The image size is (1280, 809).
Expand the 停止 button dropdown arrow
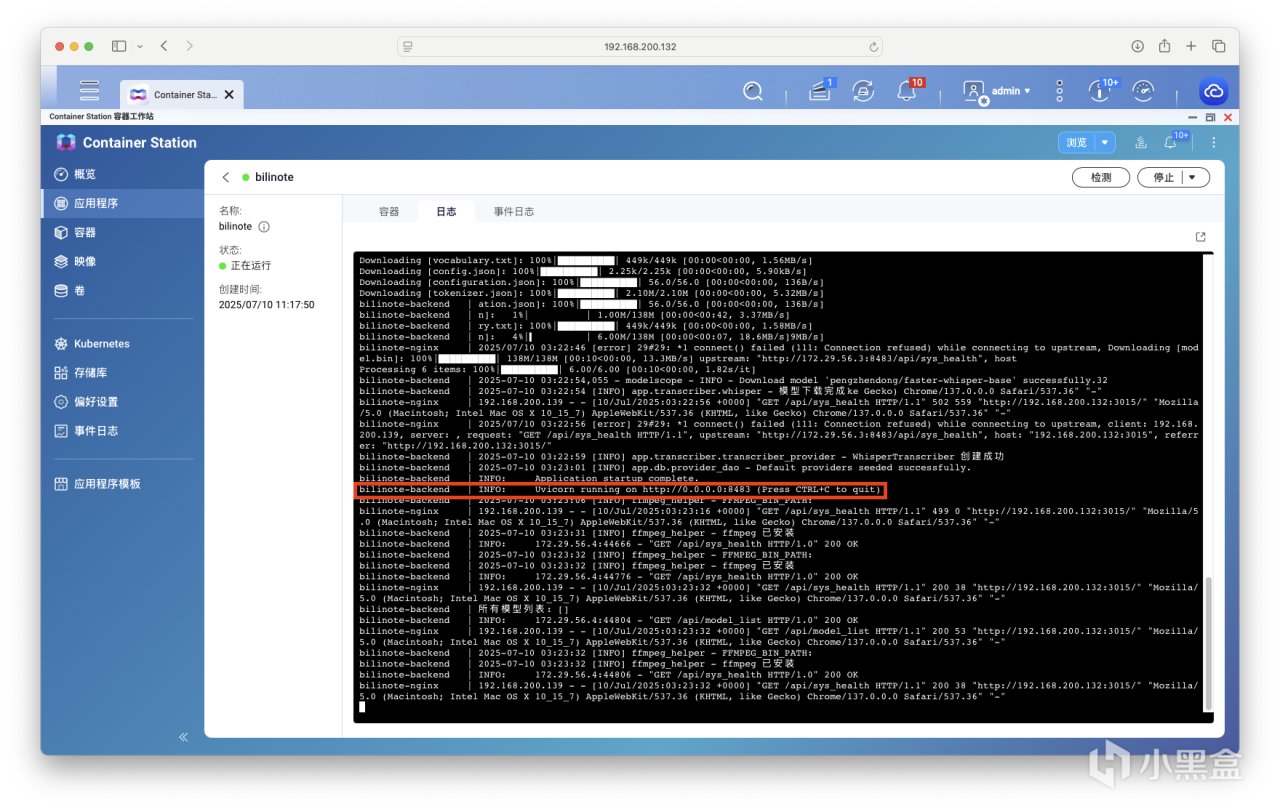[1191, 177]
